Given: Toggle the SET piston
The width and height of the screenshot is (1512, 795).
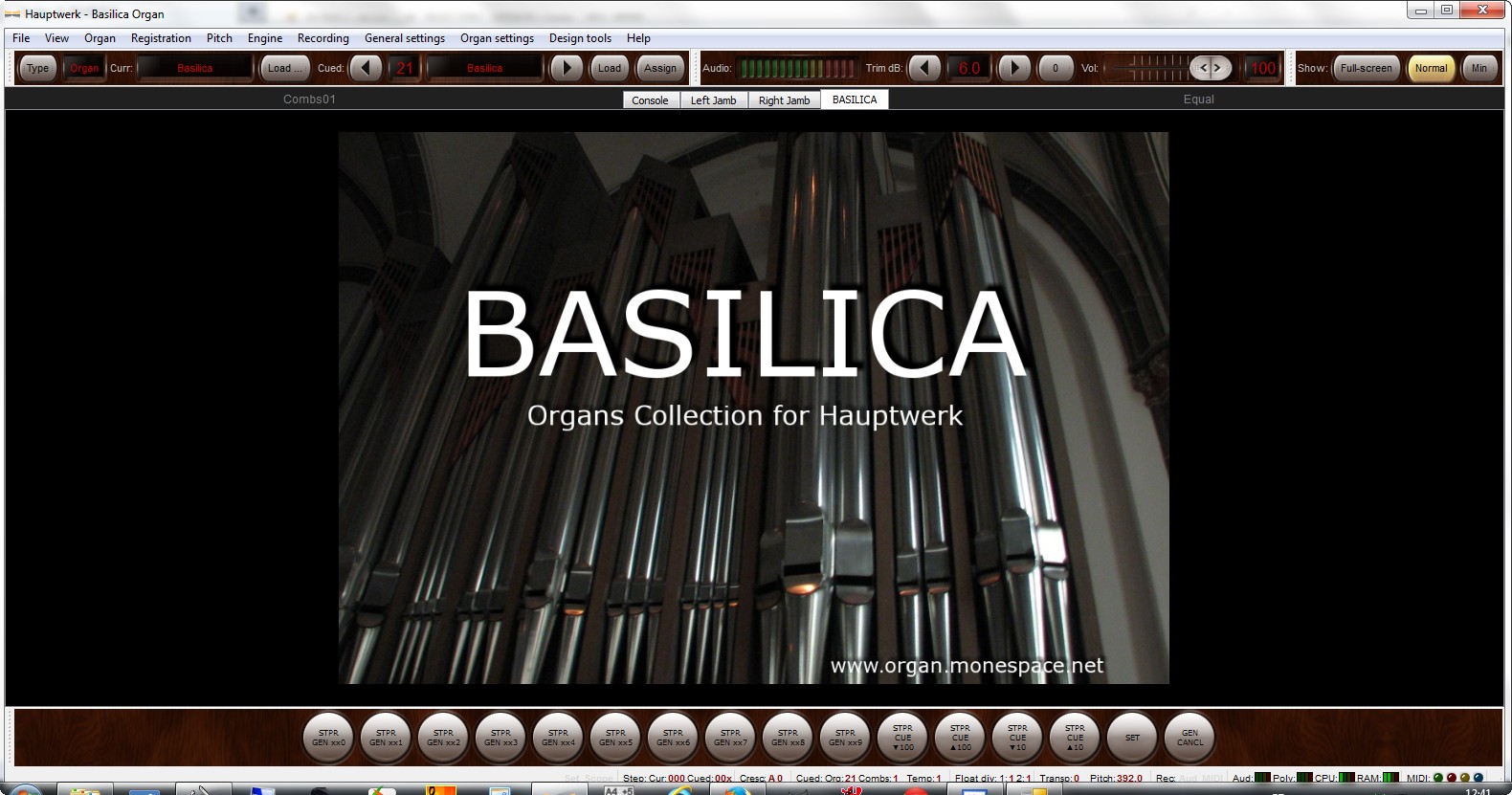Looking at the screenshot, I should [1132, 738].
